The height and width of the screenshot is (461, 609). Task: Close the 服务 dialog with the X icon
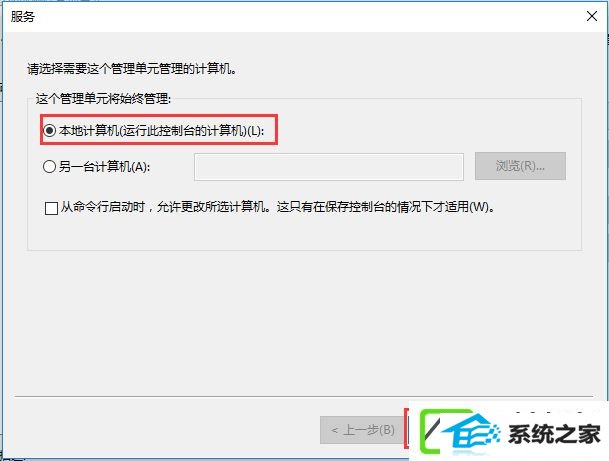(592, 16)
